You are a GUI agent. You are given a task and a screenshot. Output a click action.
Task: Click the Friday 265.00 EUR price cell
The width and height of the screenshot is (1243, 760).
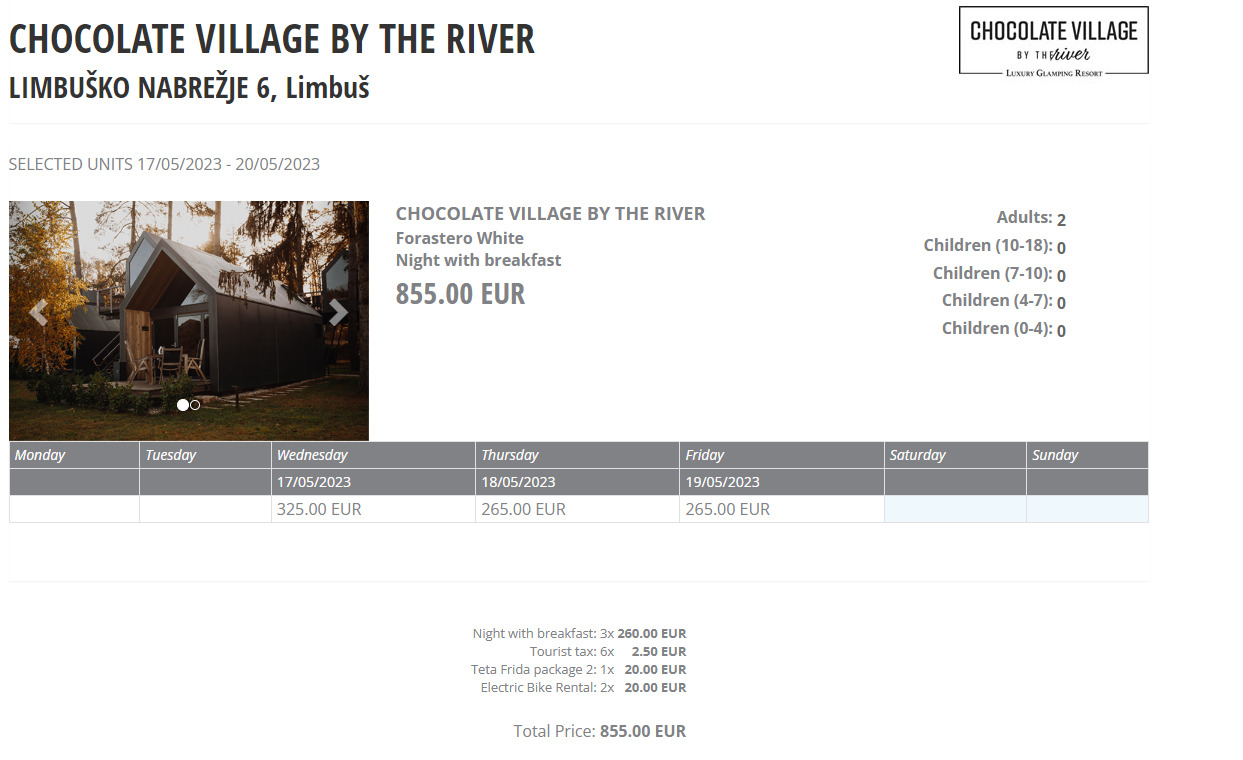click(x=780, y=509)
